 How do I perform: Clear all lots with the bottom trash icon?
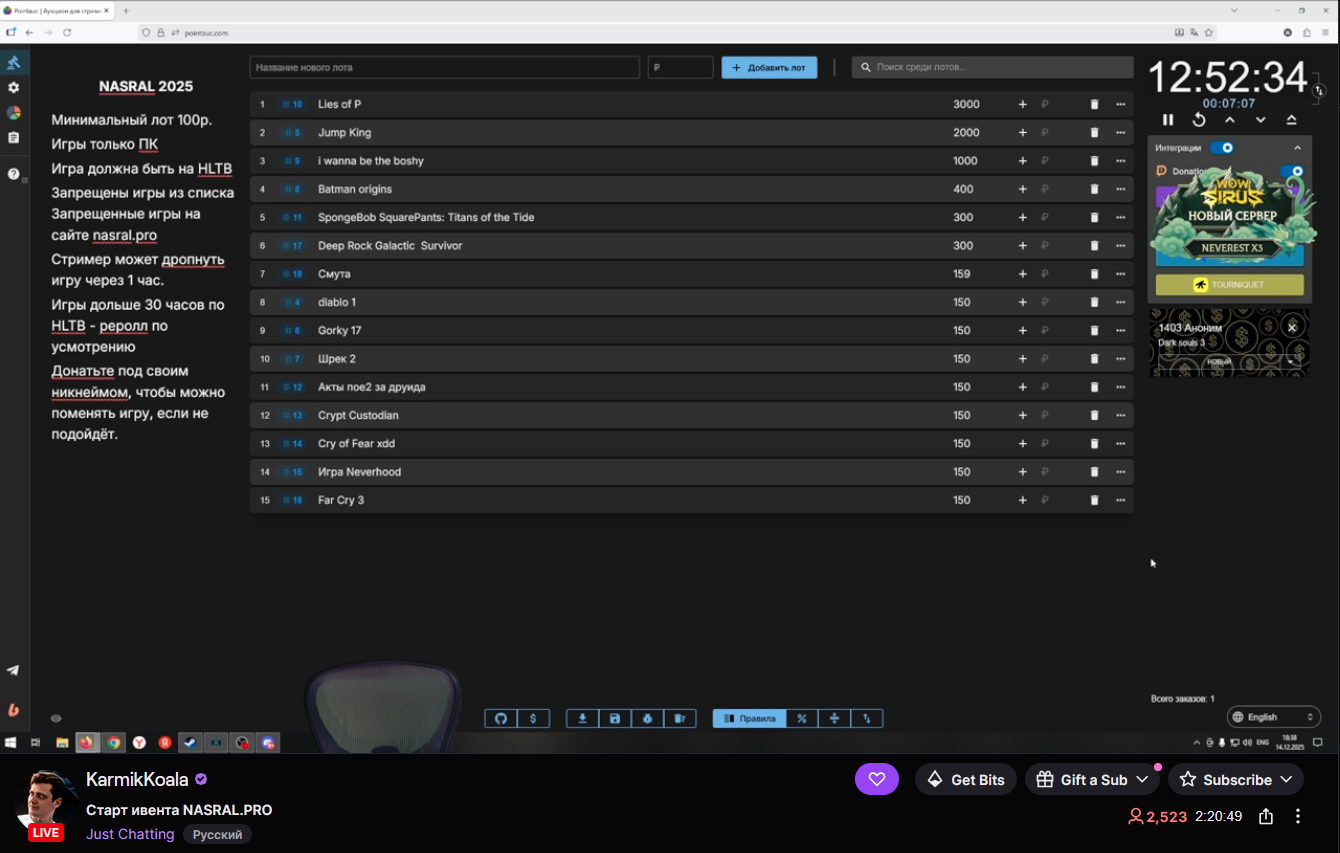pos(680,718)
